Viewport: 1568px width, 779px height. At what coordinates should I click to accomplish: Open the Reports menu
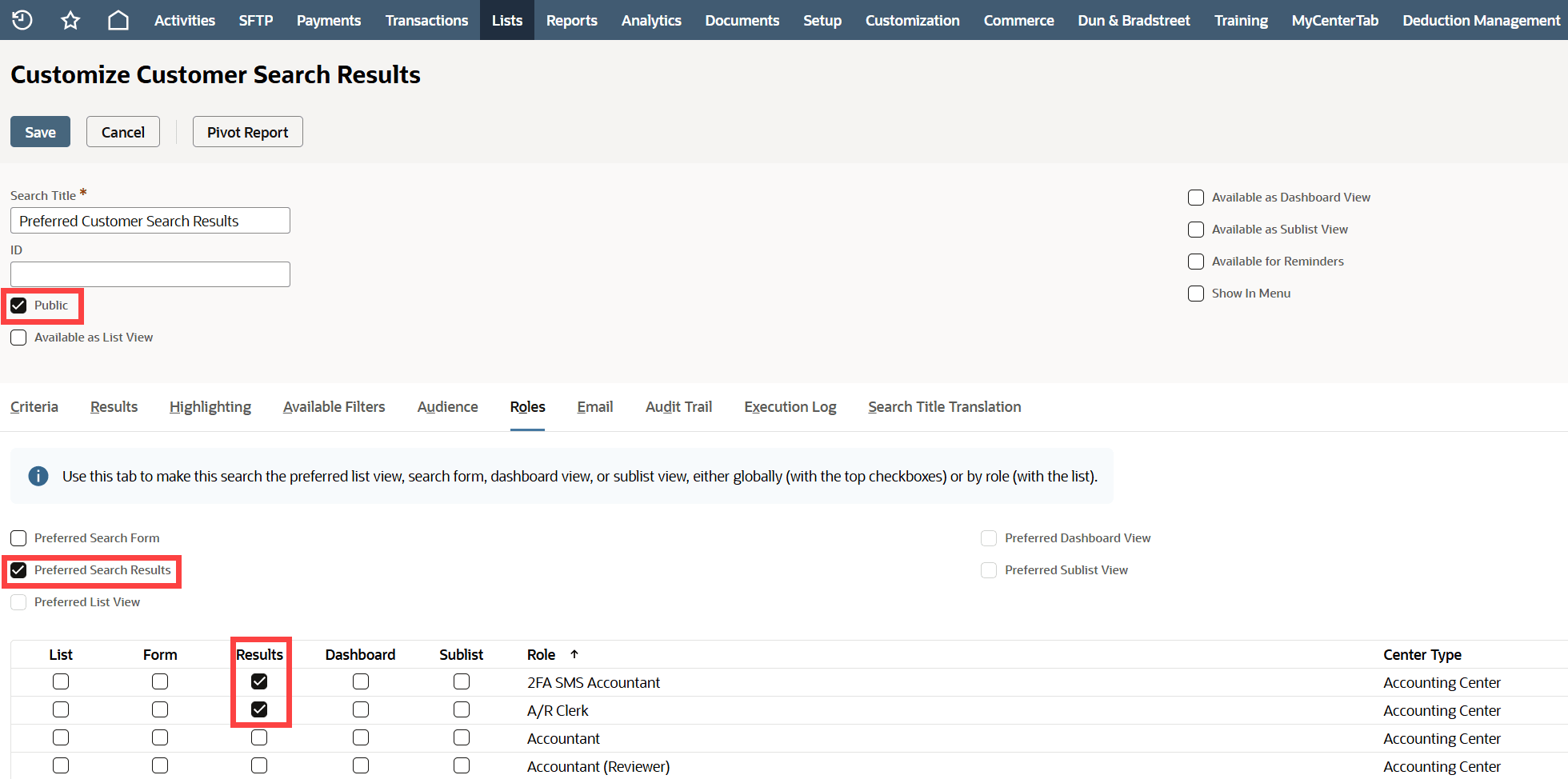572,20
